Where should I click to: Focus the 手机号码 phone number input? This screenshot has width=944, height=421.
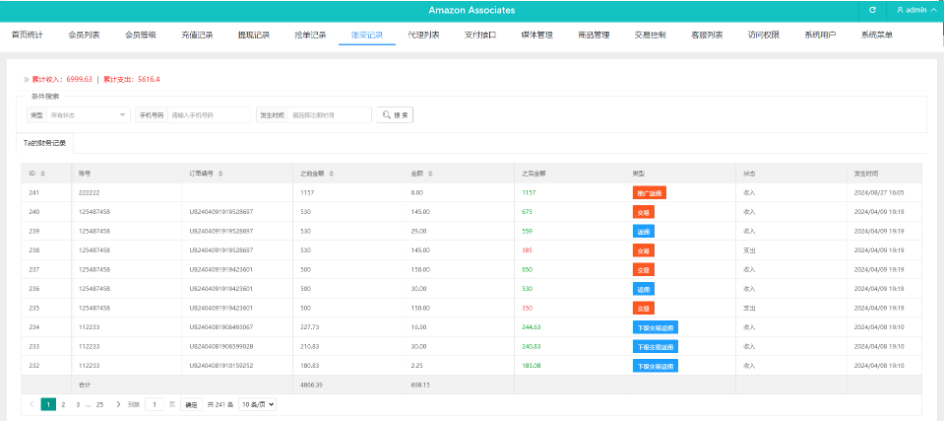pyautogui.click(x=208, y=114)
